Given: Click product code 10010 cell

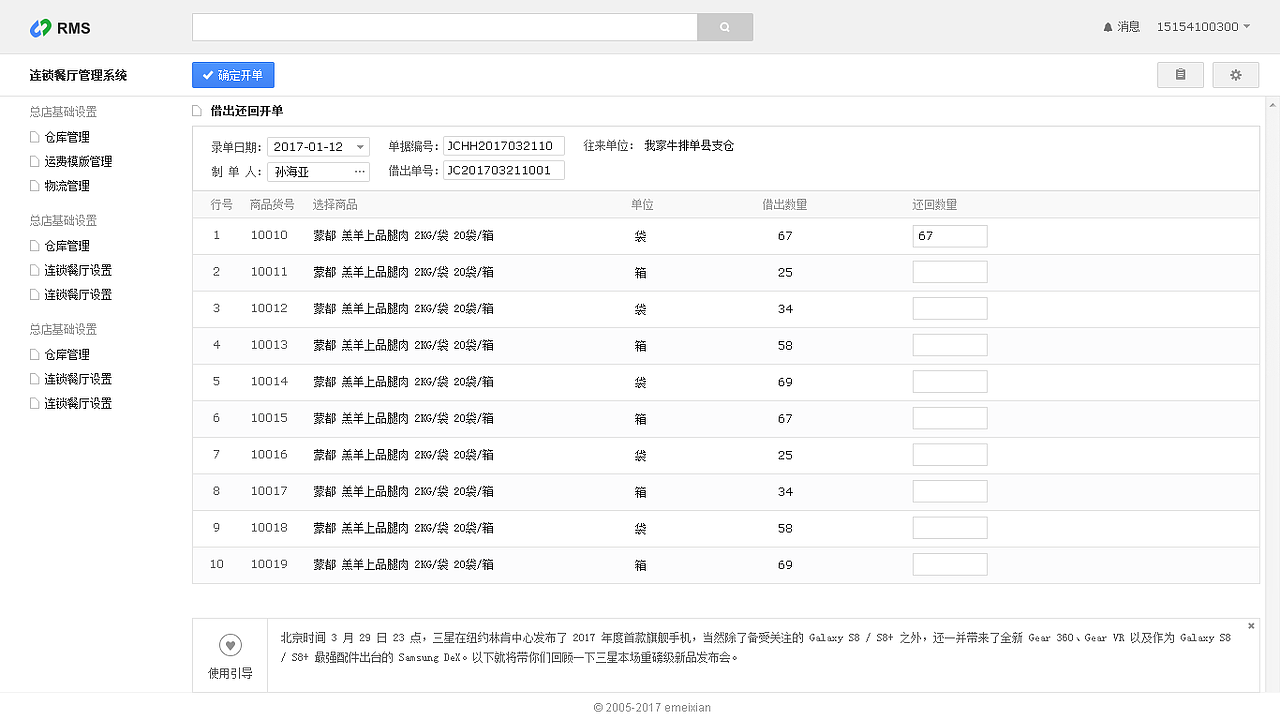Looking at the screenshot, I should pos(269,236).
